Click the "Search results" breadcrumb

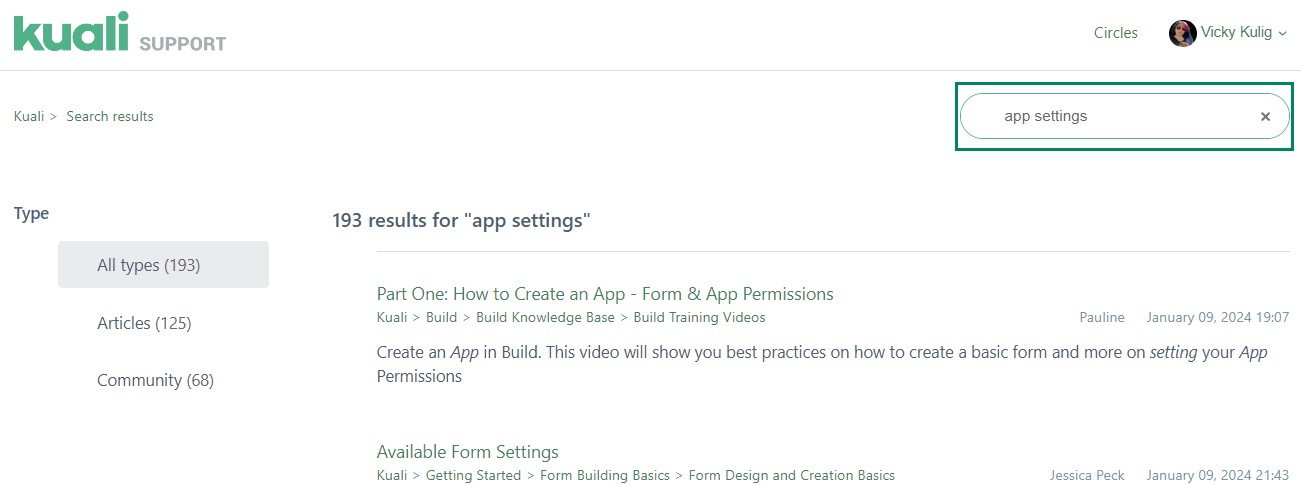click(x=110, y=116)
